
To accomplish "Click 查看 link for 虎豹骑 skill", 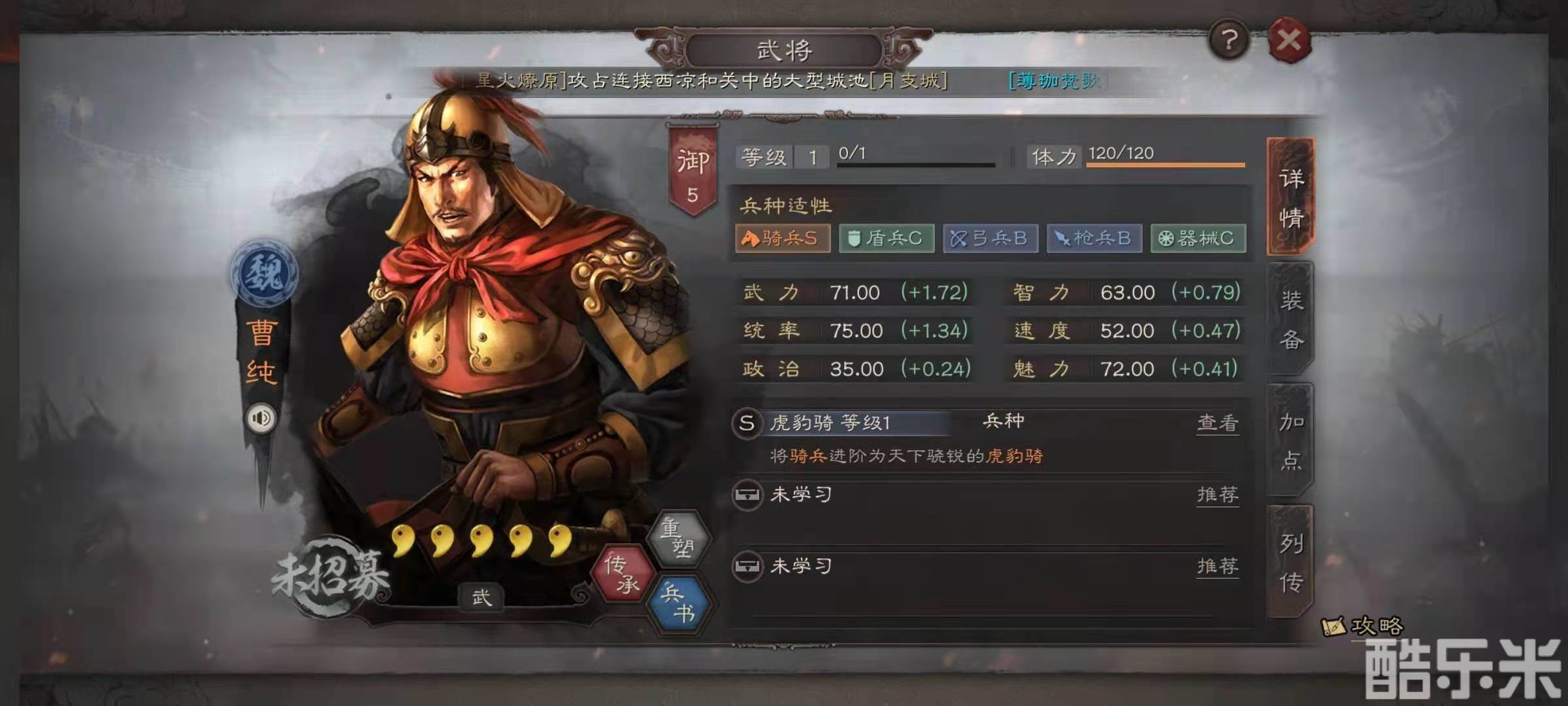I will tap(1218, 424).
